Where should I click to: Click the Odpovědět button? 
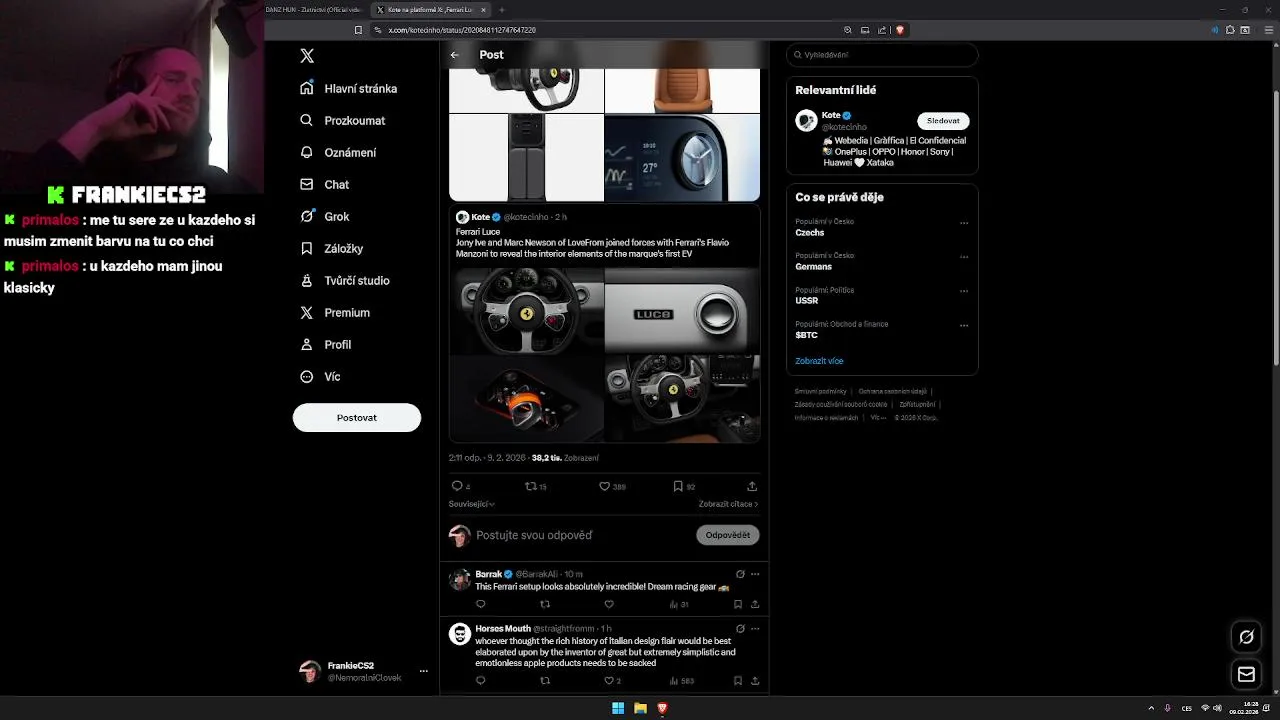[727, 535]
